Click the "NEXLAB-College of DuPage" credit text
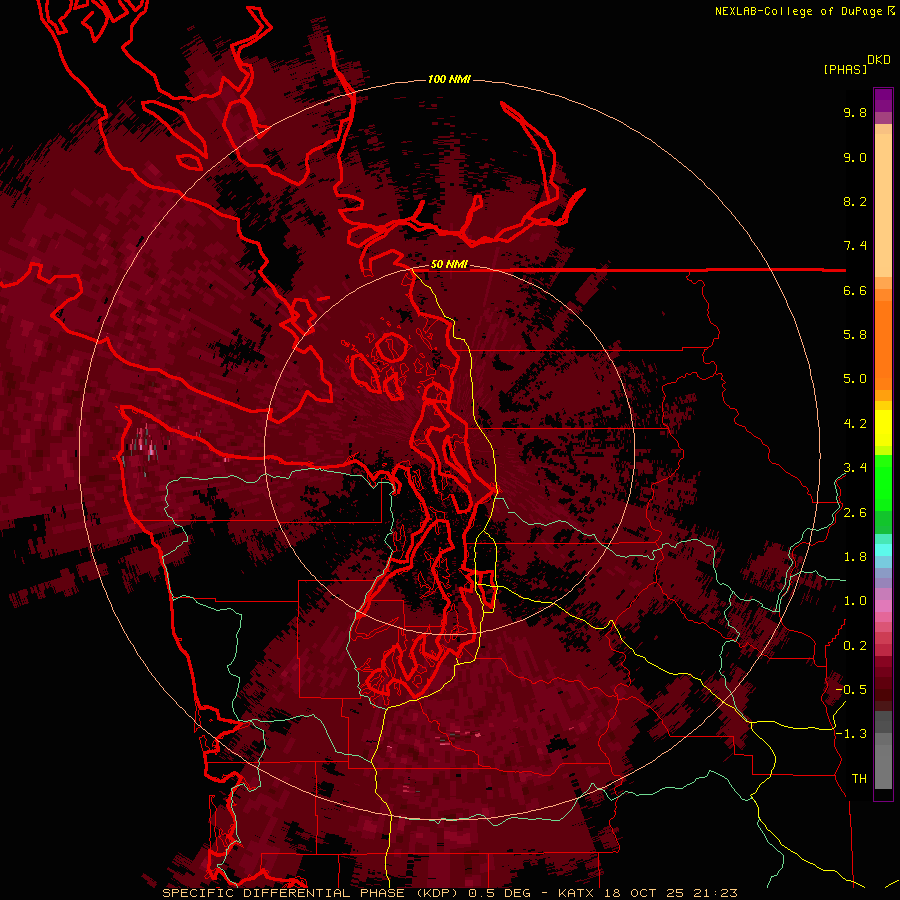Image resolution: width=900 pixels, height=900 pixels. pyautogui.click(x=798, y=11)
